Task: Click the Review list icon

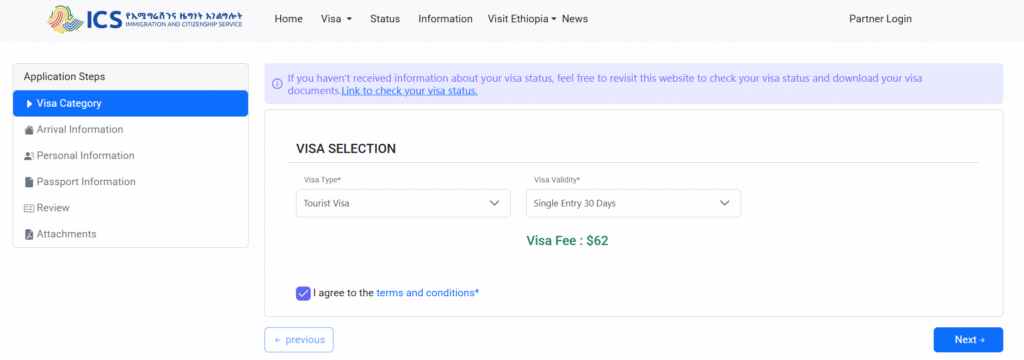Action: 29,208
